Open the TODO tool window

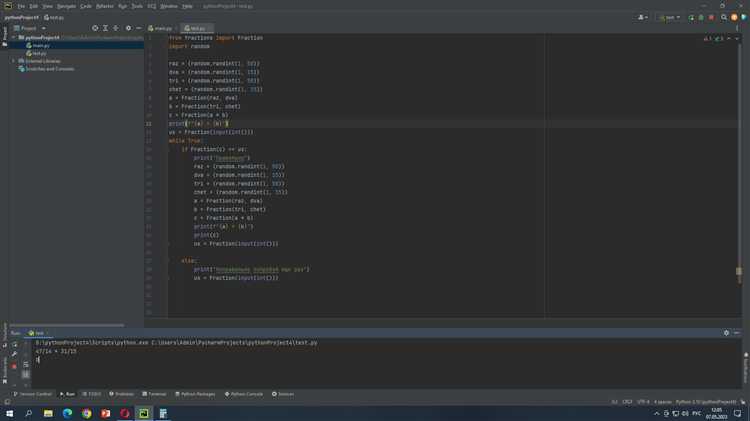[92, 394]
